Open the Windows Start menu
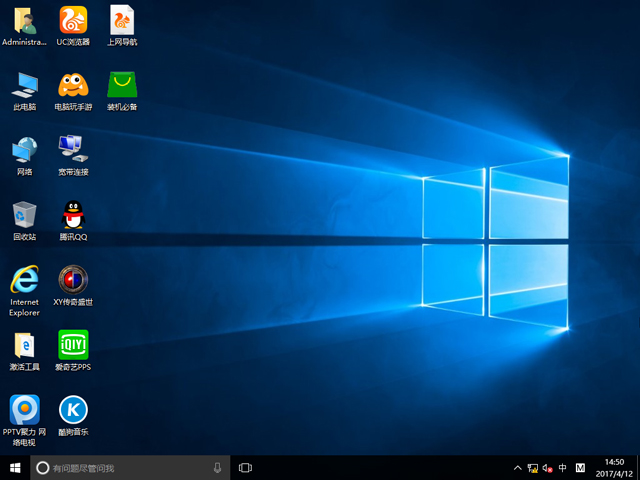640x480 pixels. coord(15,467)
